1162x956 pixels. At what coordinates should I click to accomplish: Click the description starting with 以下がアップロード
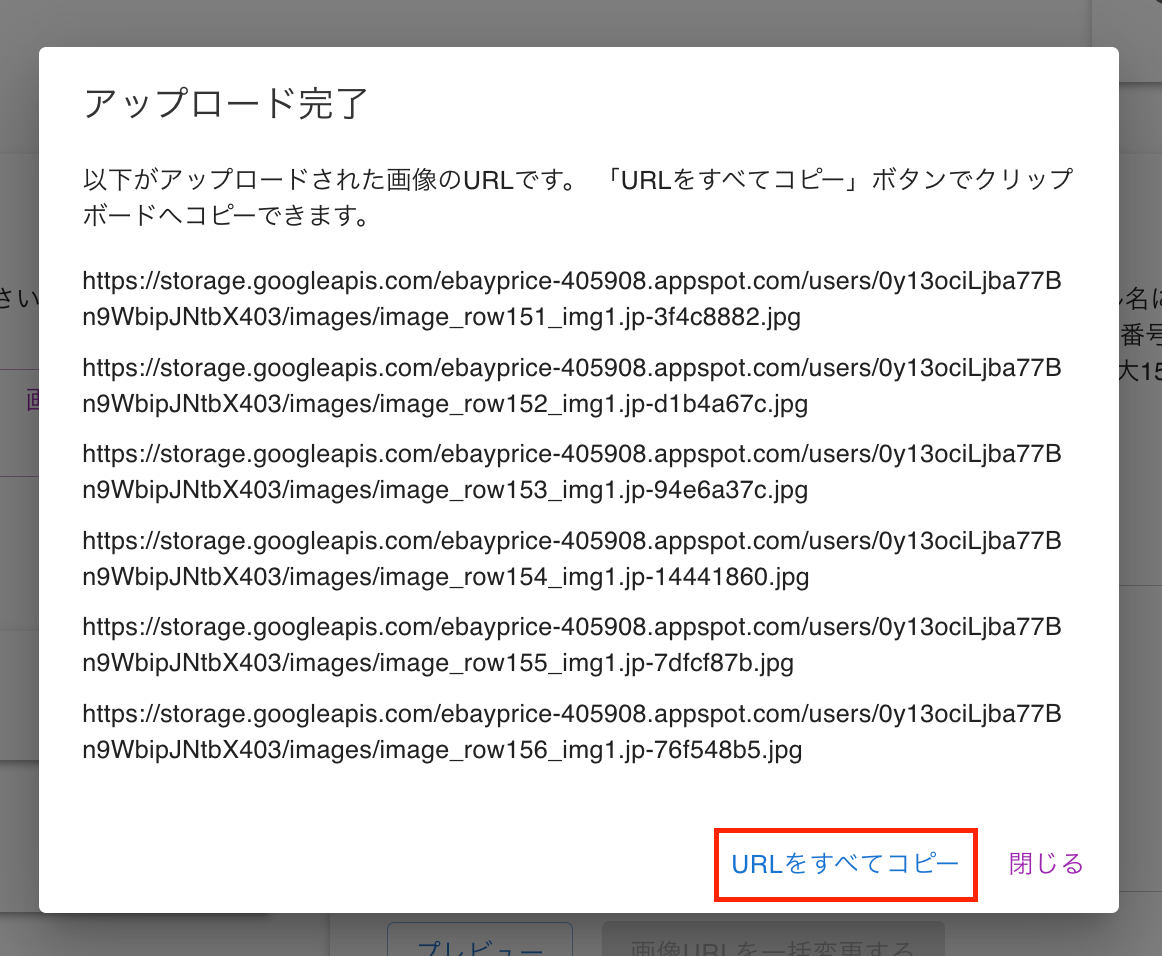coord(300,181)
